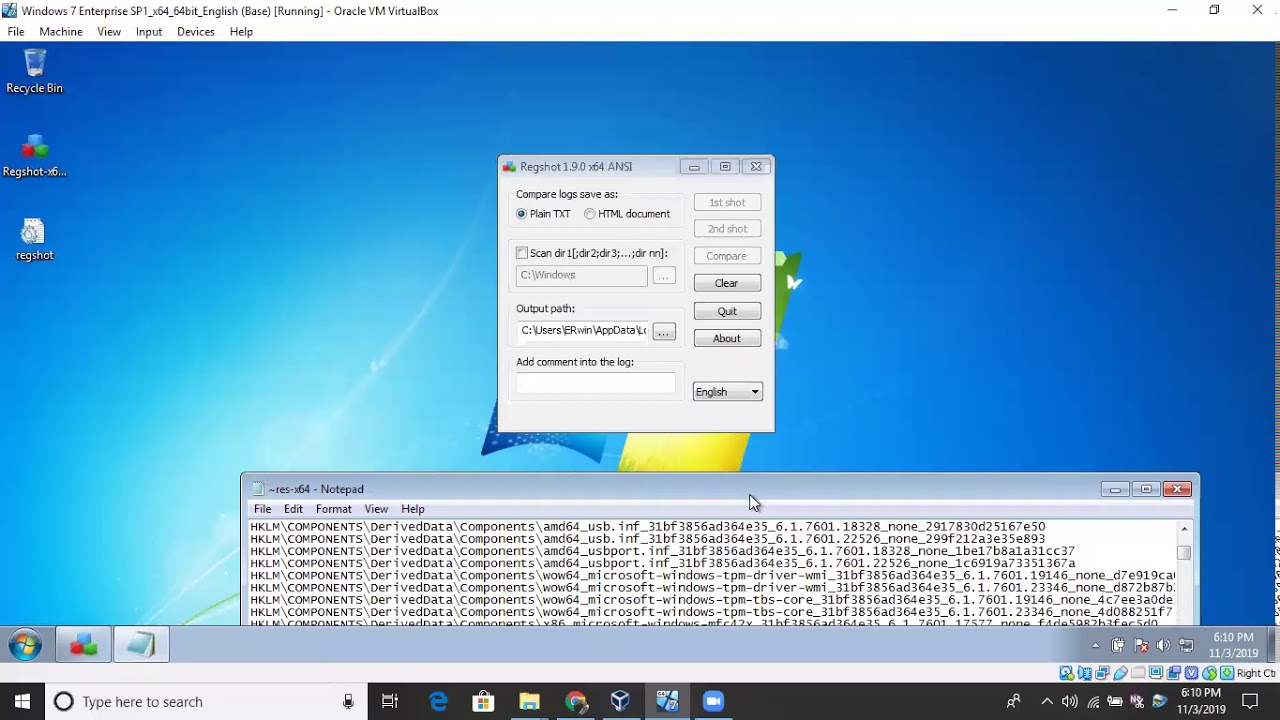Image resolution: width=1280 pixels, height=720 pixels.
Task: Click the network monitor icon in guest tray
Action: coord(1187,645)
